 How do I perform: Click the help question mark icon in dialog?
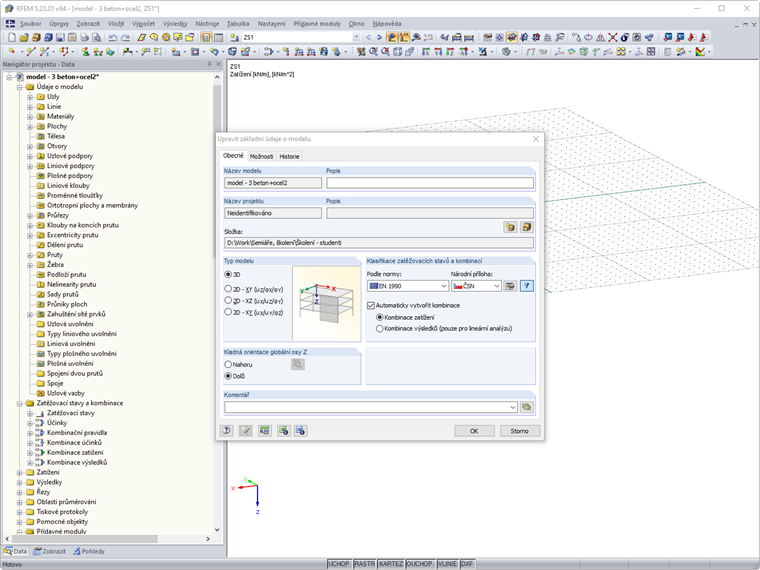(226, 430)
